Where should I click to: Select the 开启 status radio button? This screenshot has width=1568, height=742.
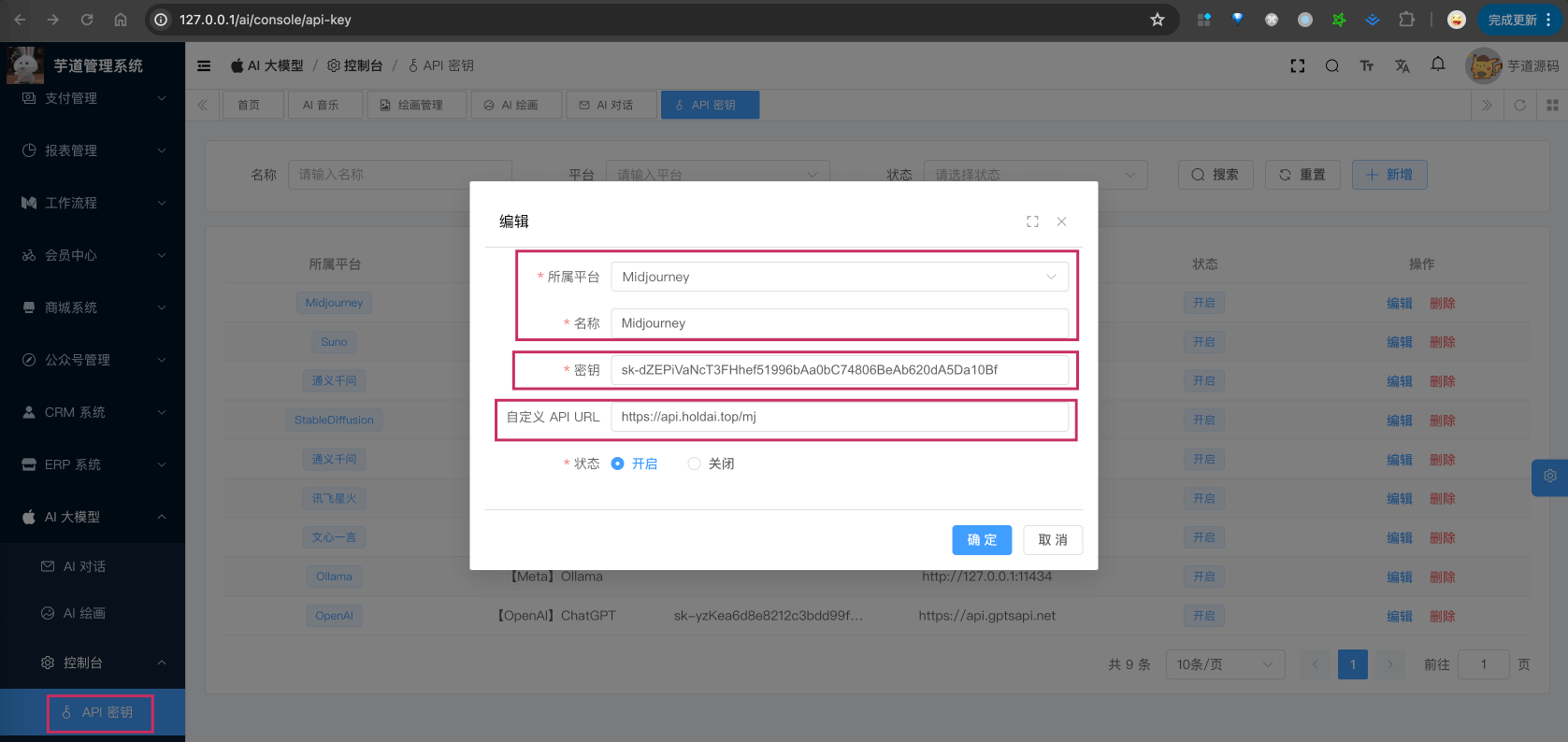point(617,464)
